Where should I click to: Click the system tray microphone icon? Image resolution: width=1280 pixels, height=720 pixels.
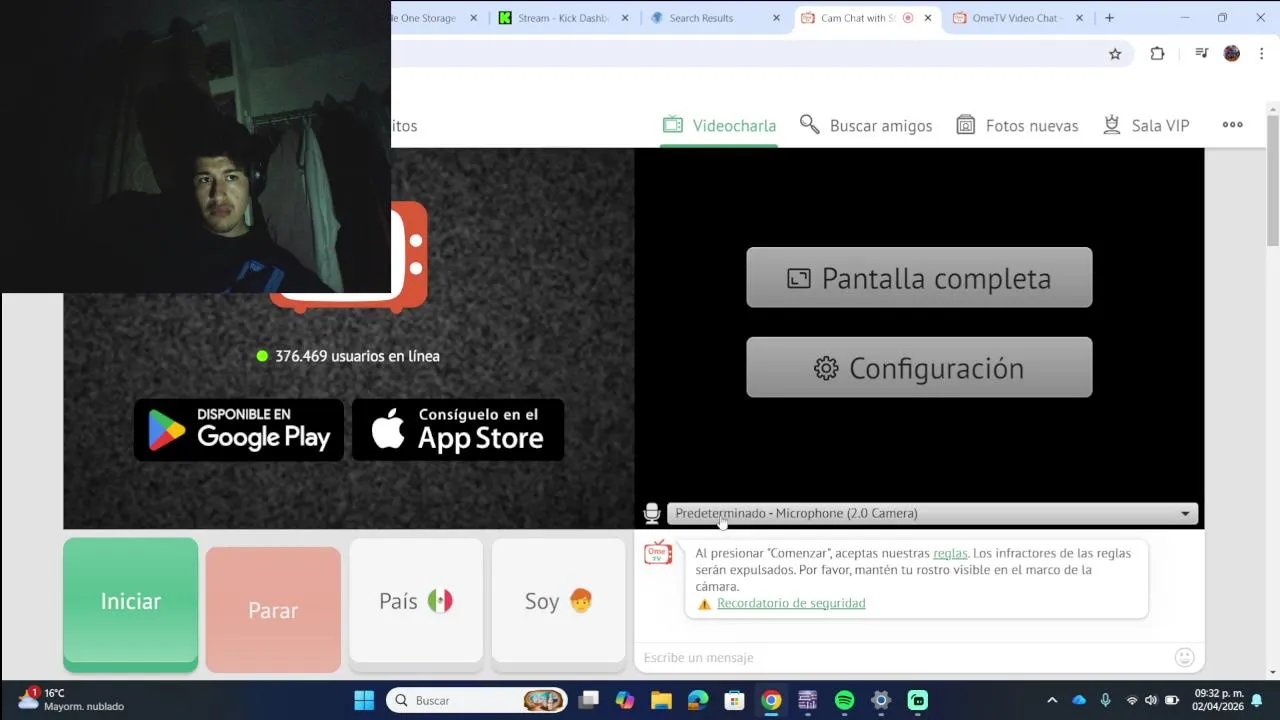(x=1105, y=700)
